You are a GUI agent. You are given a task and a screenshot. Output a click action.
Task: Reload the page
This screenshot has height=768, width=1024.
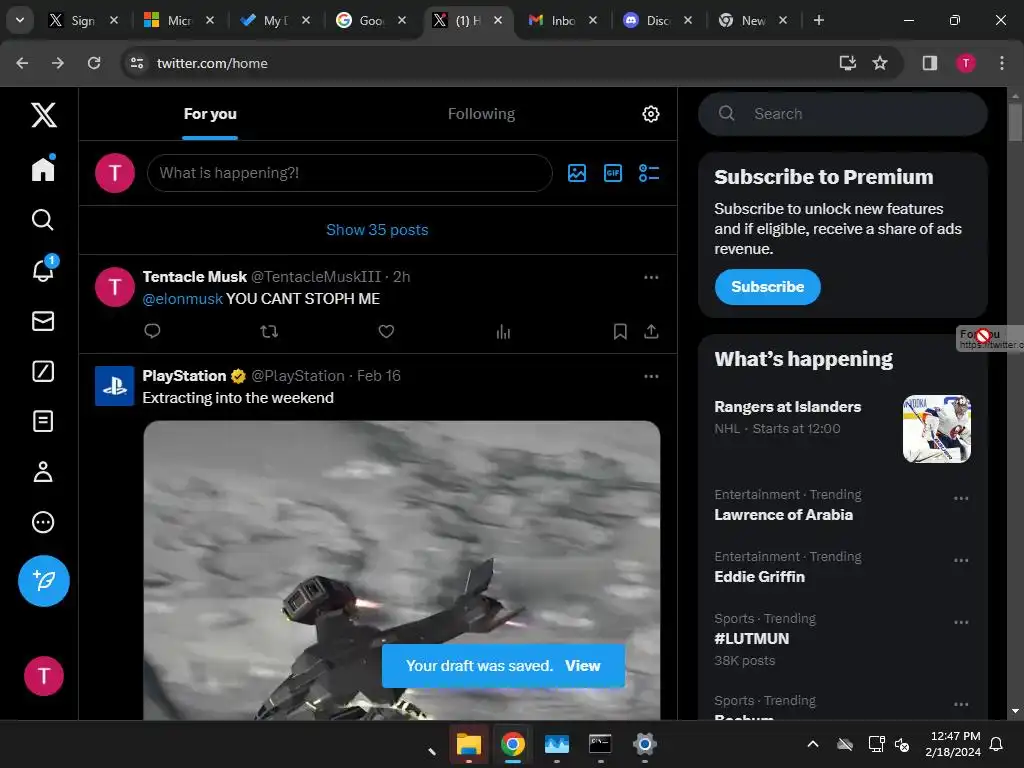click(94, 63)
